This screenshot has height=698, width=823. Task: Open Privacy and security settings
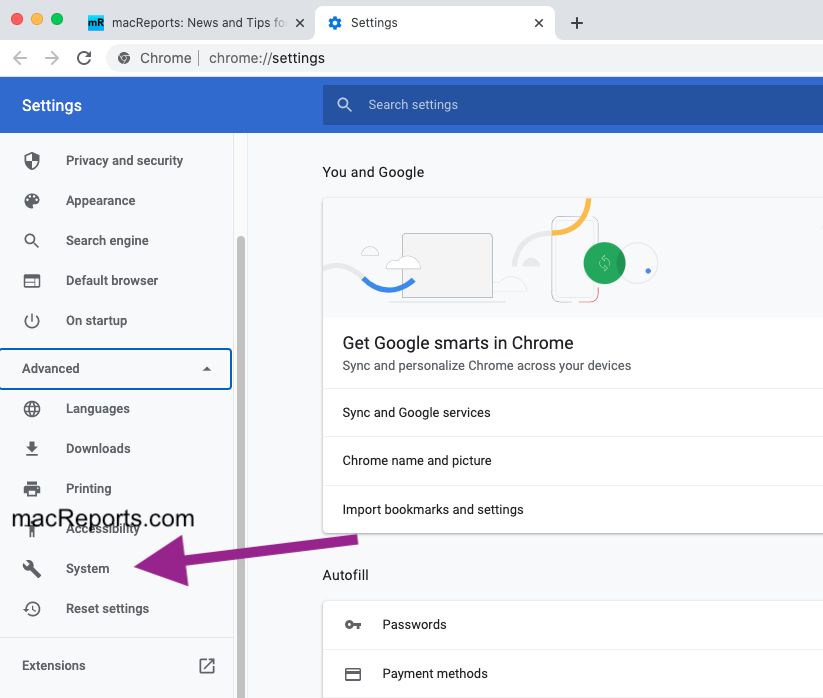click(x=117, y=161)
